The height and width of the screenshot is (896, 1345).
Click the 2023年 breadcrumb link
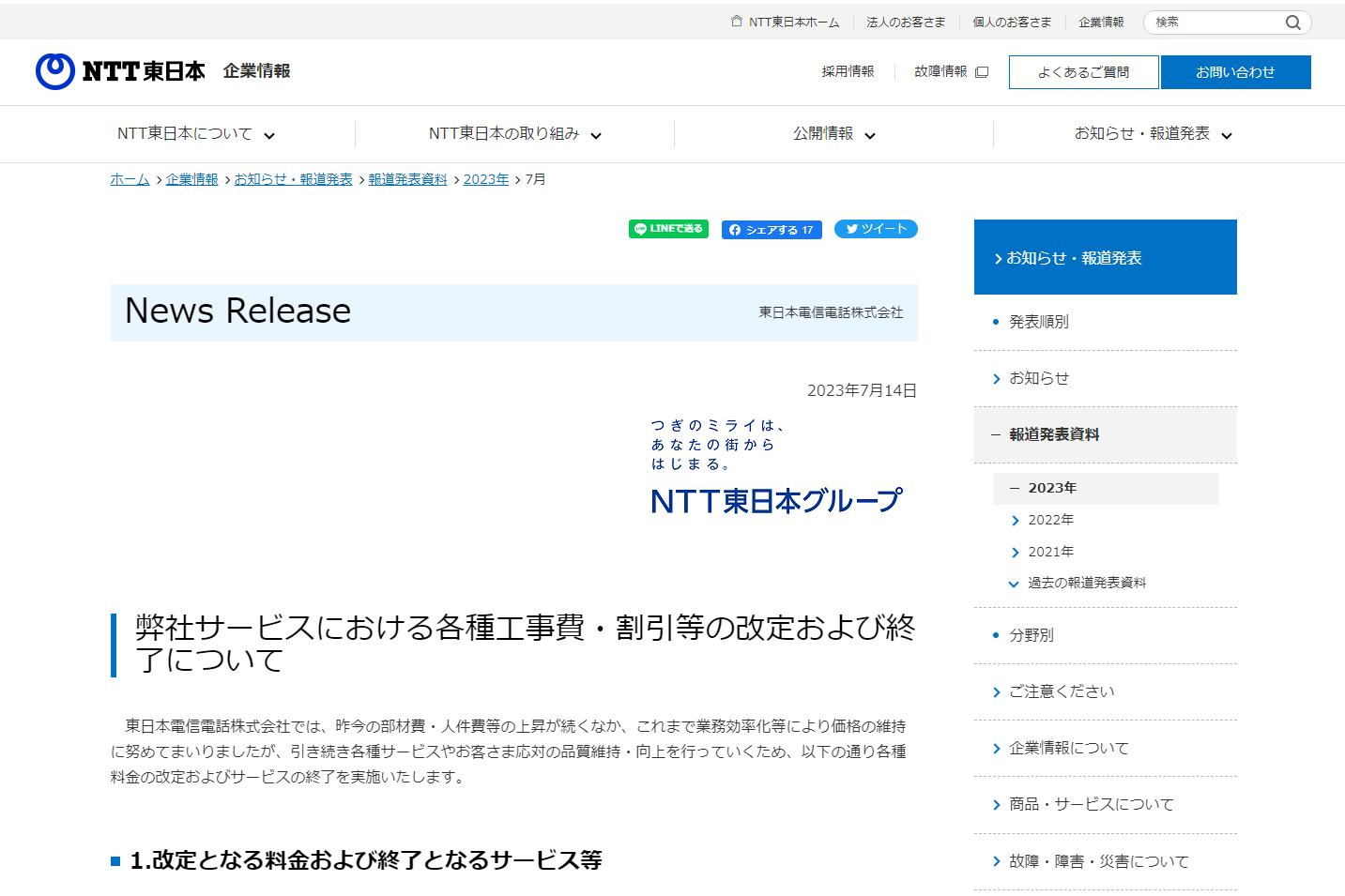[x=486, y=179]
